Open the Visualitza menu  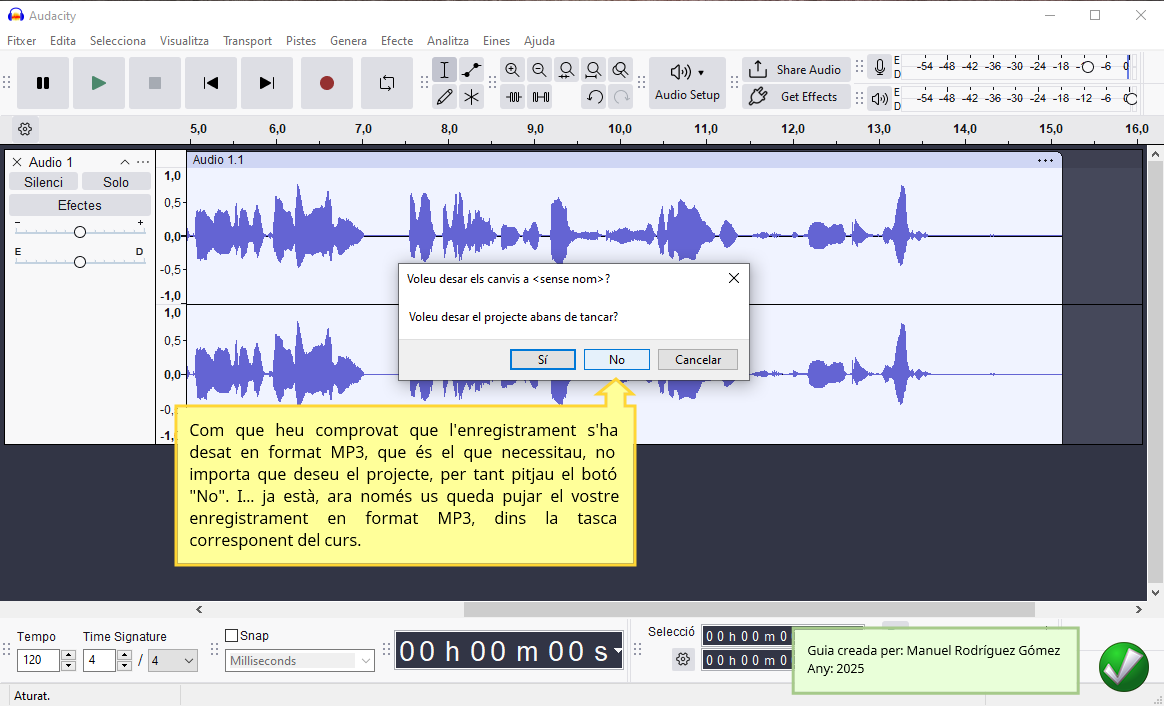[x=184, y=41]
